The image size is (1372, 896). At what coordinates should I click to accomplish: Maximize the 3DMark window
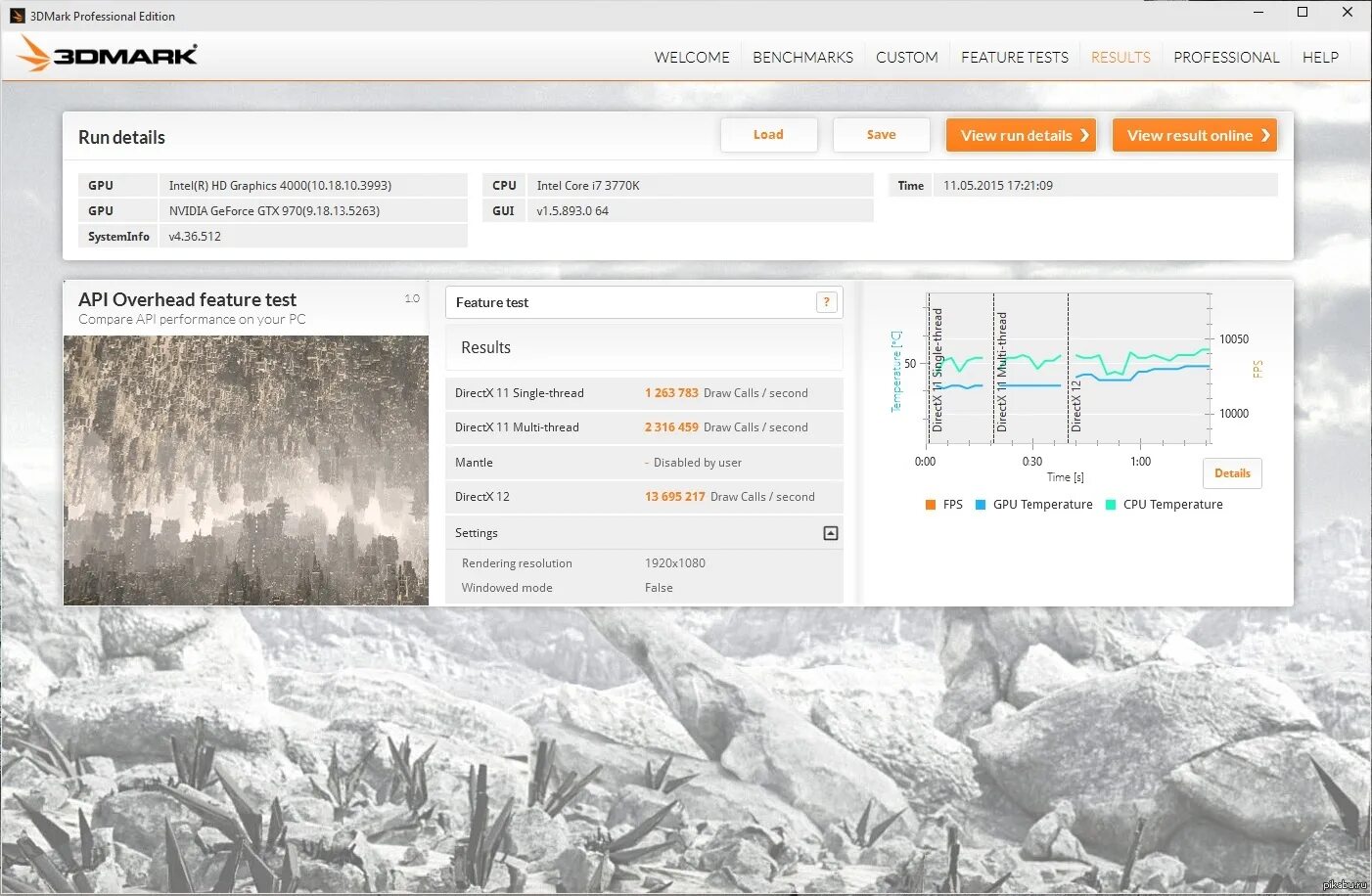(x=1303, y=12)
